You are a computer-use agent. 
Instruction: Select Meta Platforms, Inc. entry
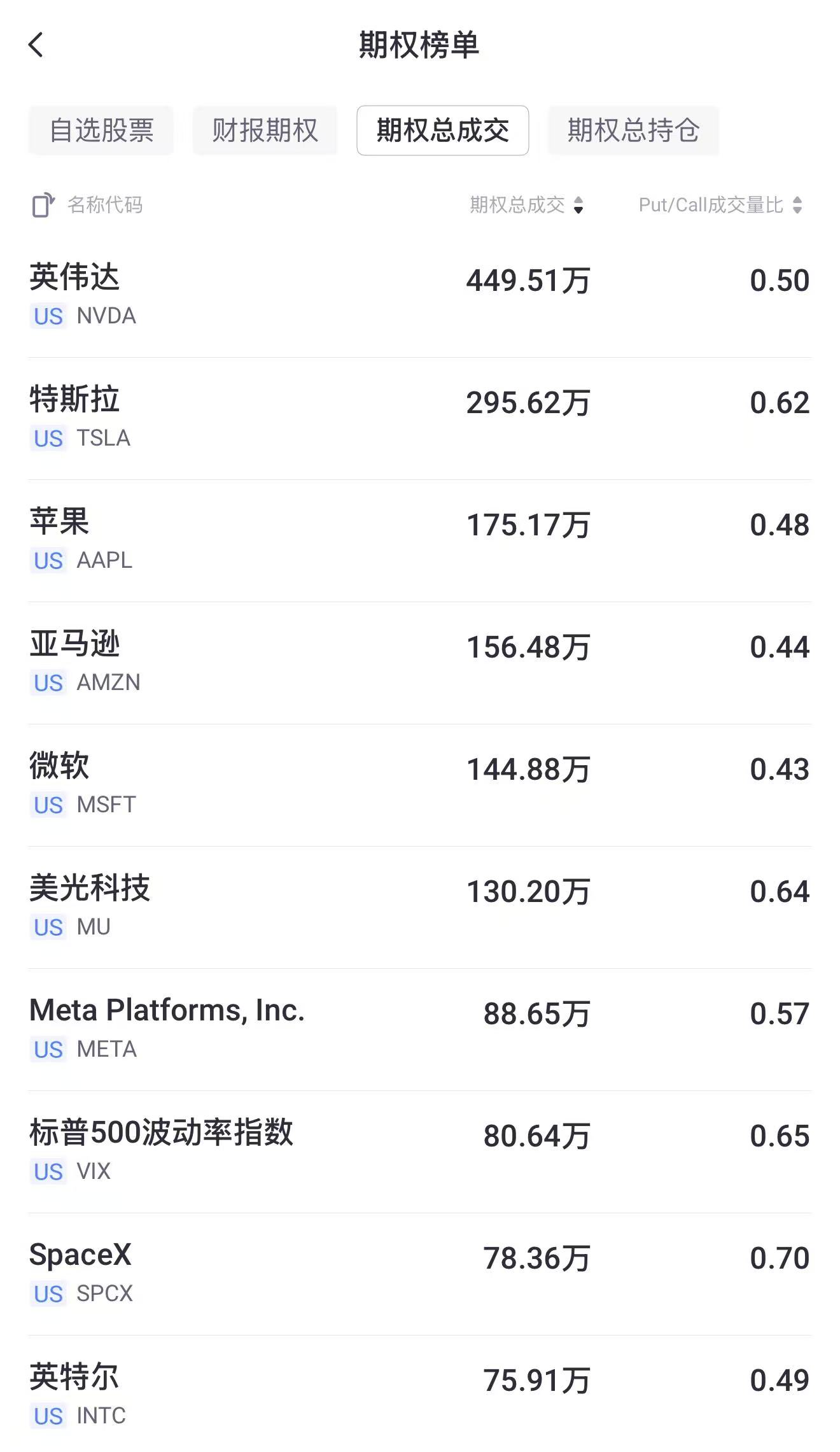tap(420, 1030)
